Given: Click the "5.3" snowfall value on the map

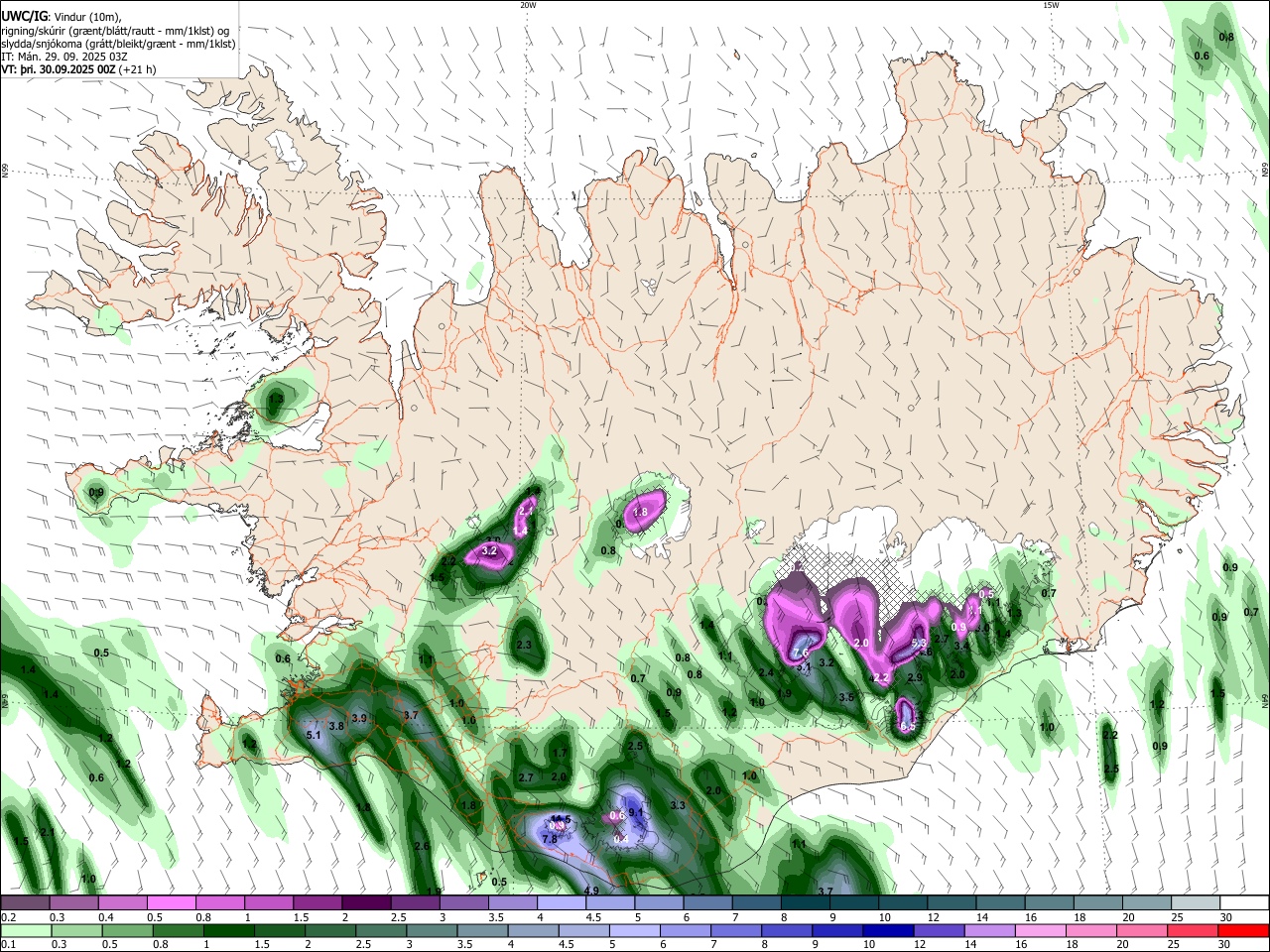Looking at the screenshot, I should [918, 645].
